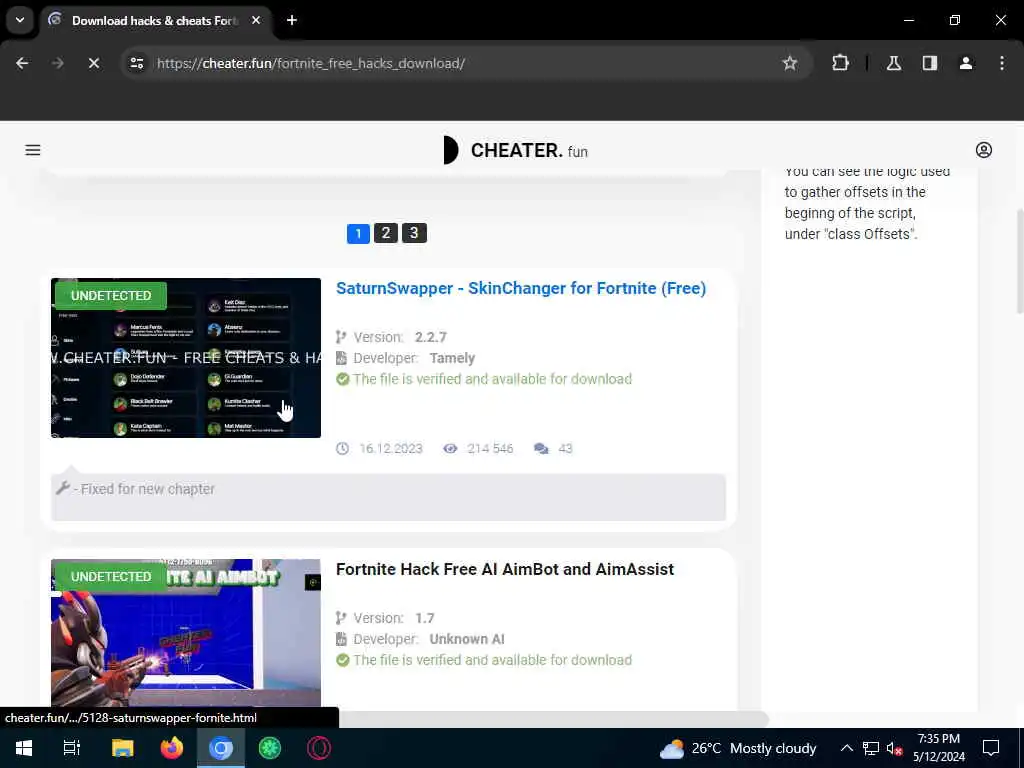
Task: Click the clock icon next to 16.12.2023
Action: [x=342, y=449]
